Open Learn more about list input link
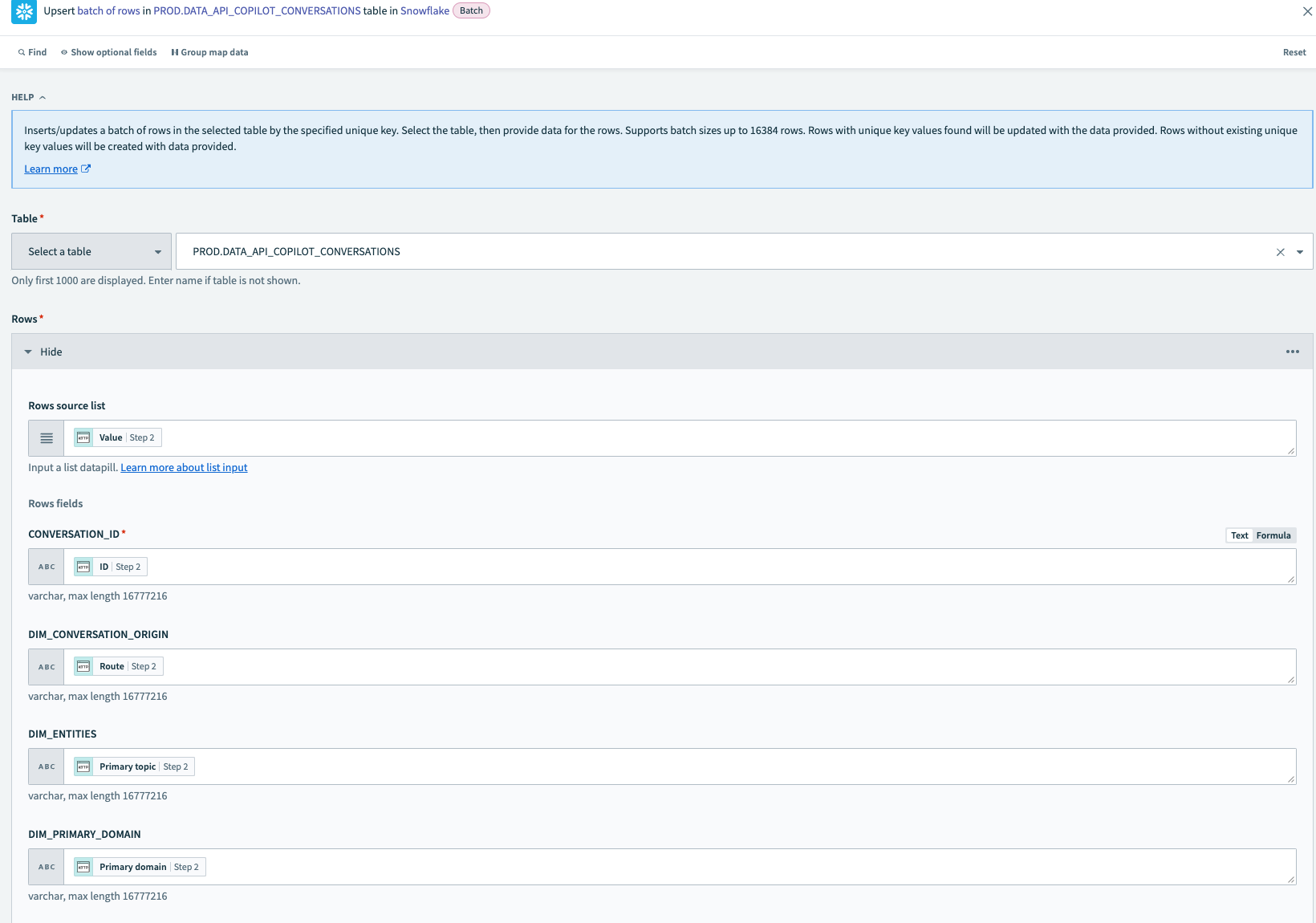Screen dimensions: 1316x923 click(x=184, y=467)
